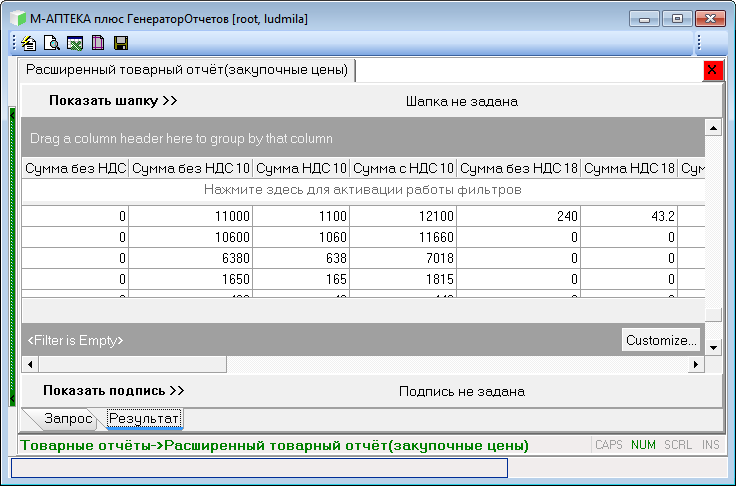The image size is (736, 486).
Task: Click CAPS indicator in status bar
Action: pos(609,445)
